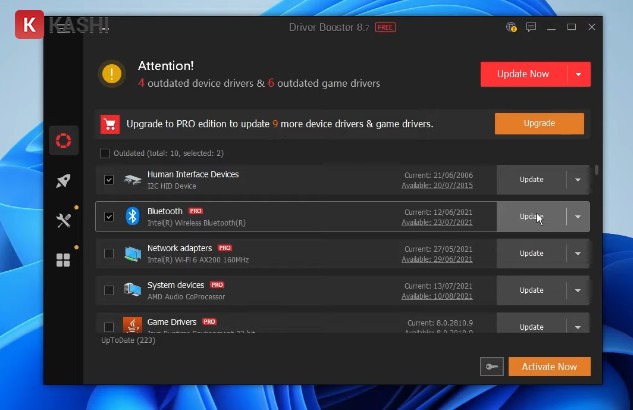Click the Bluetooth device icon

point(132,216)
